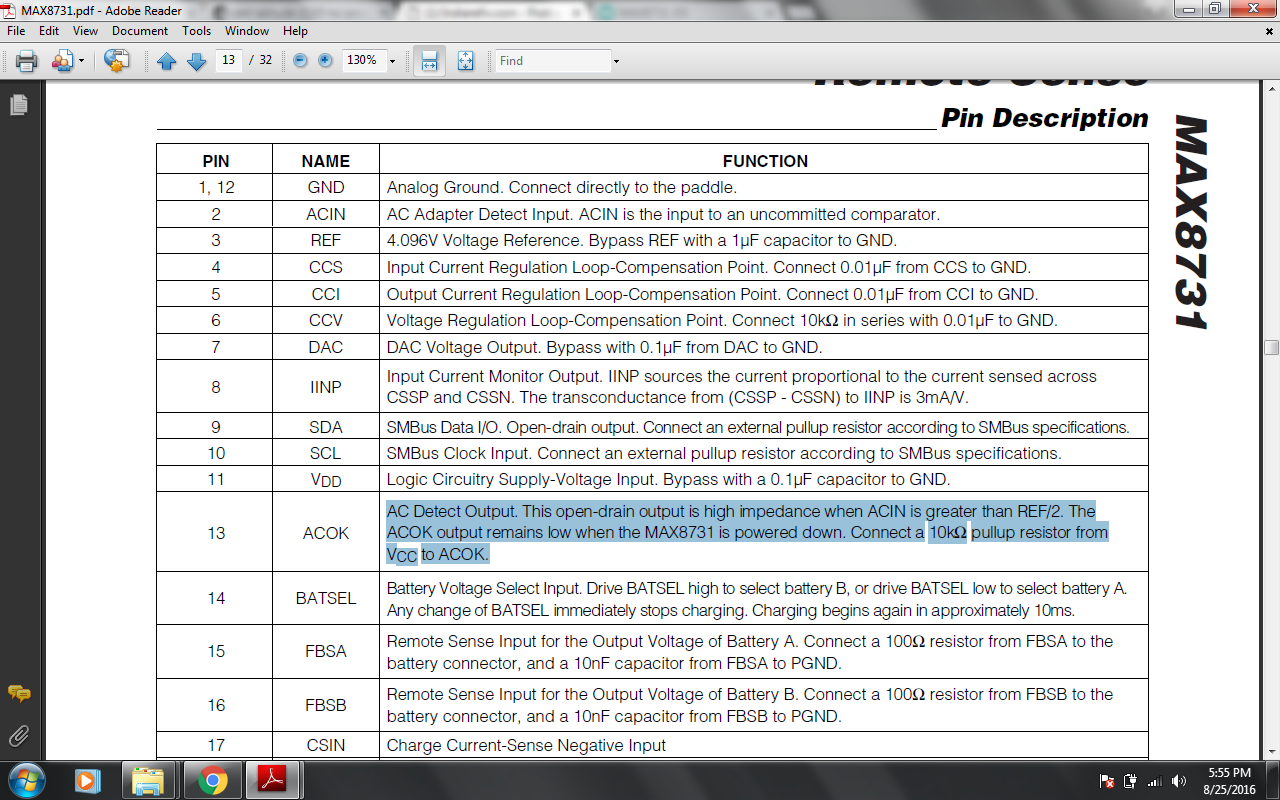Screen dimensions: 1280x800
Task: Click the CCV pin name cell
Action: [x=326, y=320]
